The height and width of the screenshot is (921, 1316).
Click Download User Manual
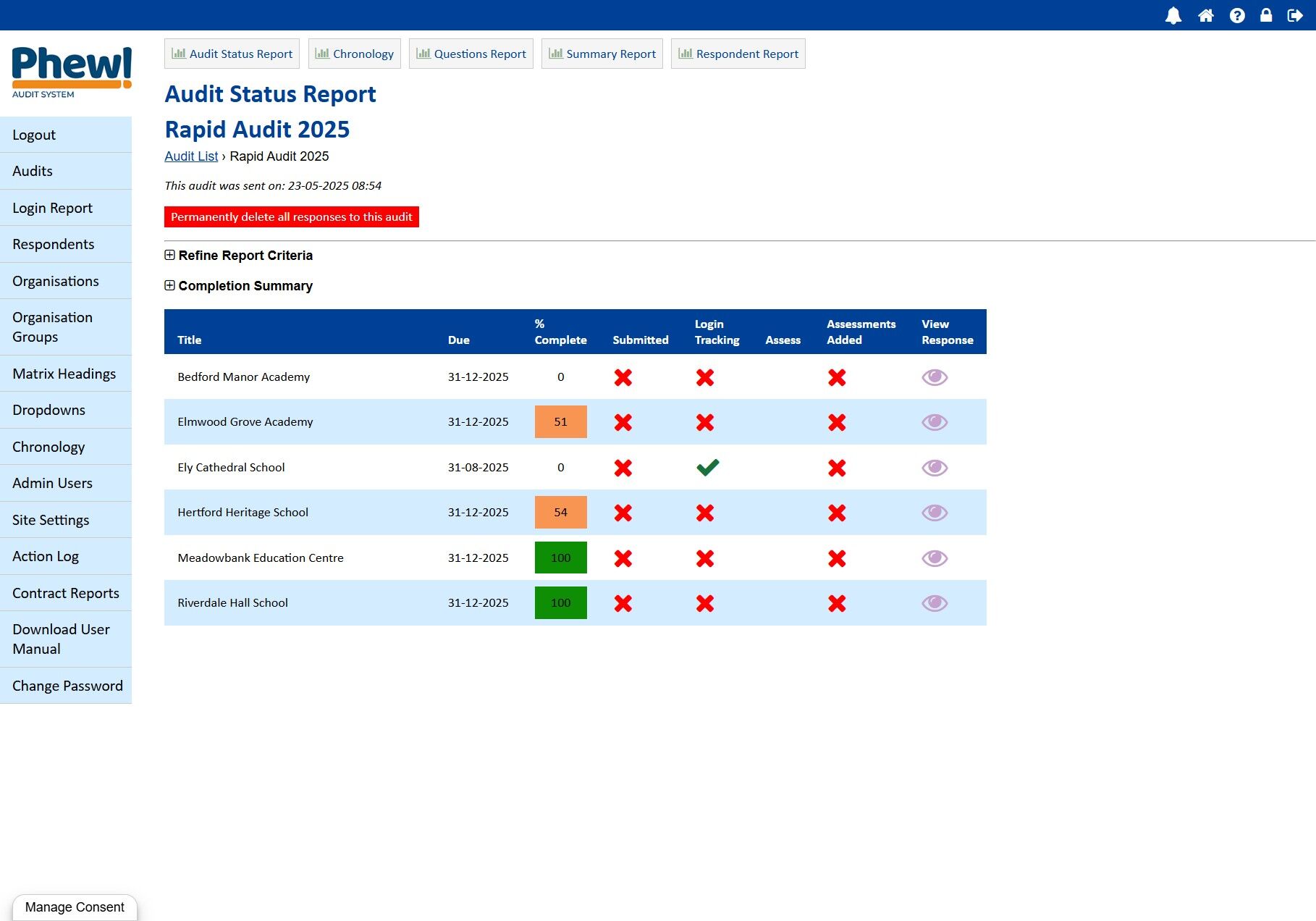66,639
